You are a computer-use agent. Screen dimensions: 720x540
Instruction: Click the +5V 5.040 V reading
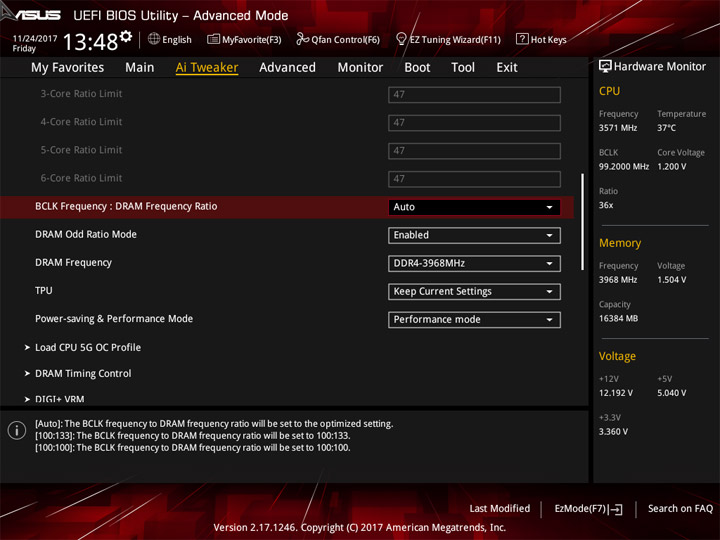click(671, 393)
